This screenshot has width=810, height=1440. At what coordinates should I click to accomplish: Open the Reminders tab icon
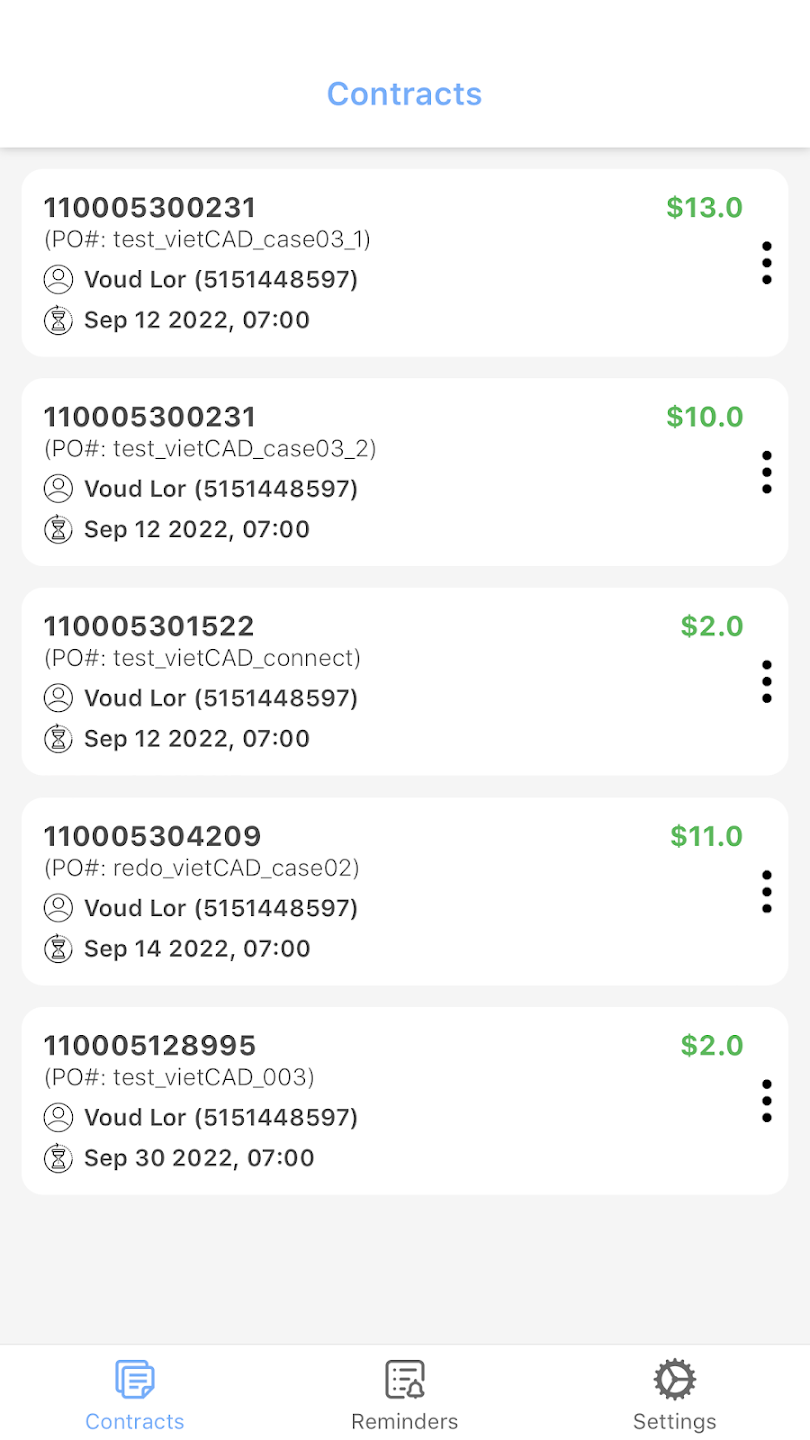pyautogui.click(x=405, y=1380)
